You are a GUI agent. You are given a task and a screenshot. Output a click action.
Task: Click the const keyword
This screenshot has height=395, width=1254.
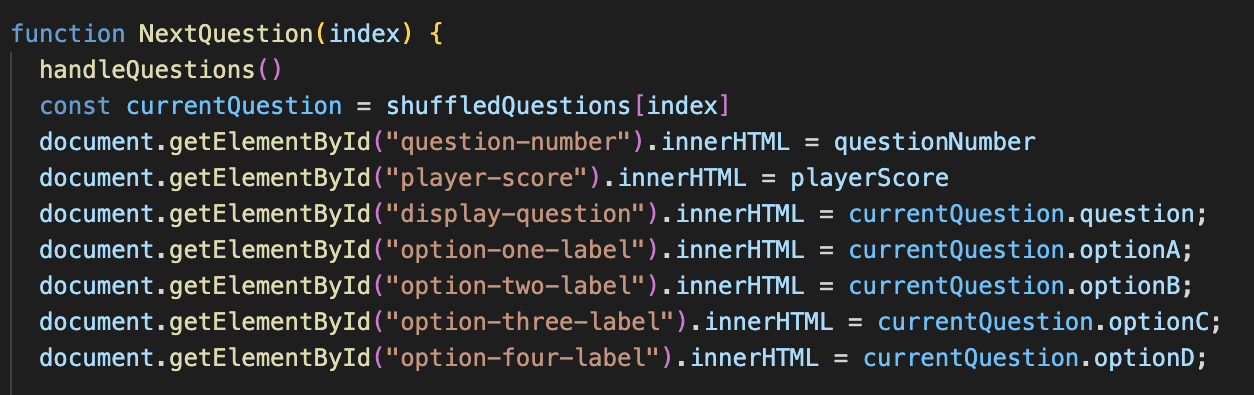(x=76, y=105)
